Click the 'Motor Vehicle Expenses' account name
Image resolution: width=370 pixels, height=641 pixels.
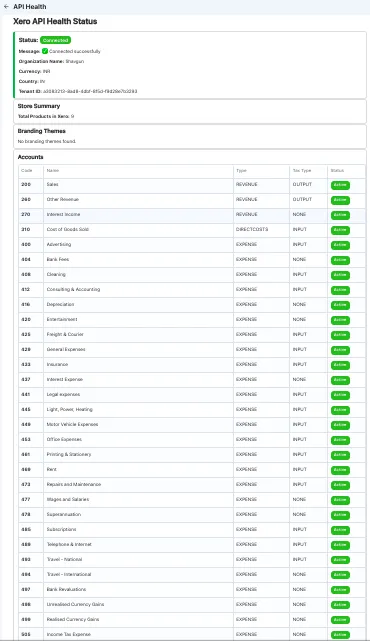72,424
